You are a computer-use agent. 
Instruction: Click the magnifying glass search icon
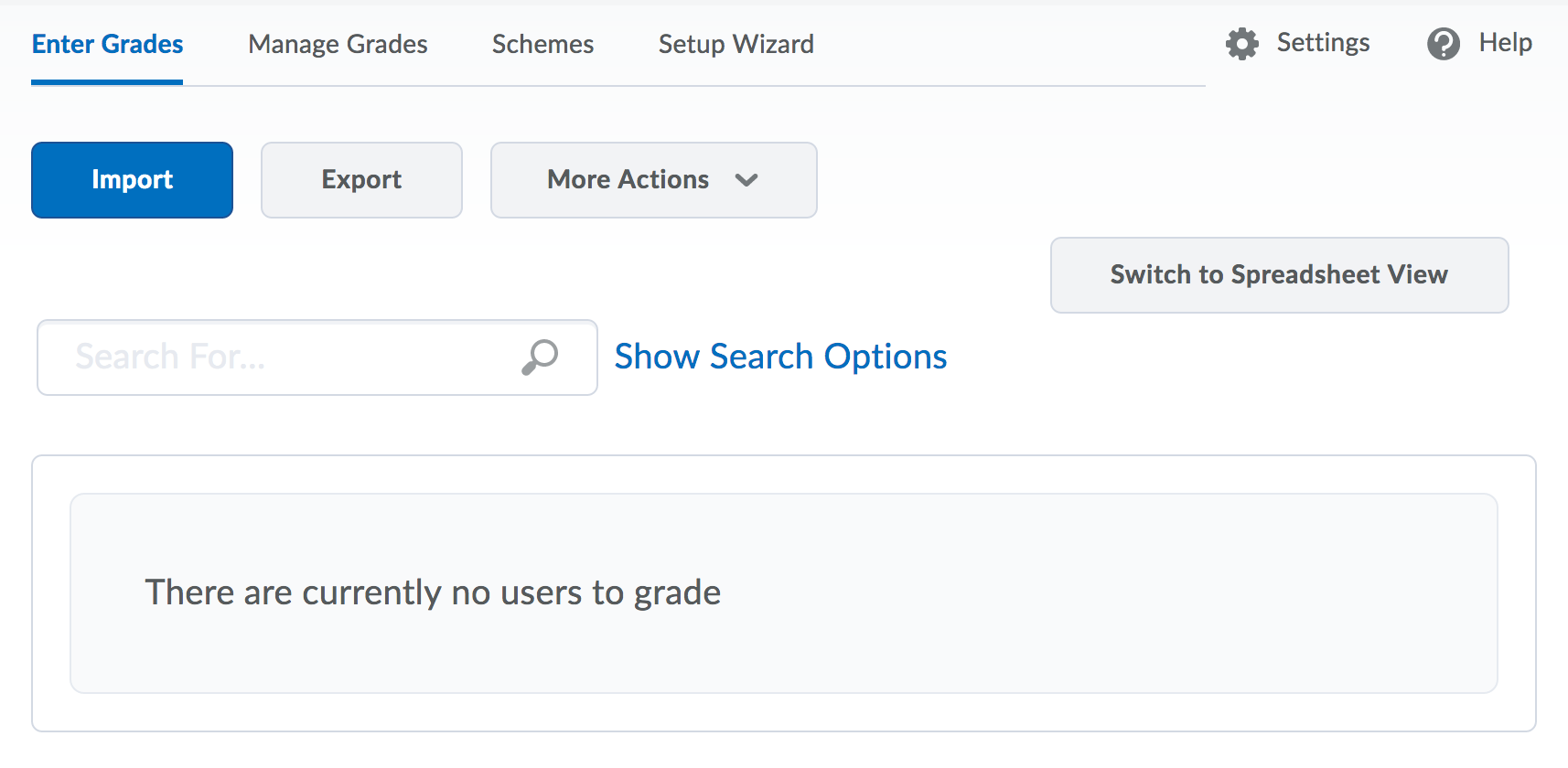click(x=540, y=357)
